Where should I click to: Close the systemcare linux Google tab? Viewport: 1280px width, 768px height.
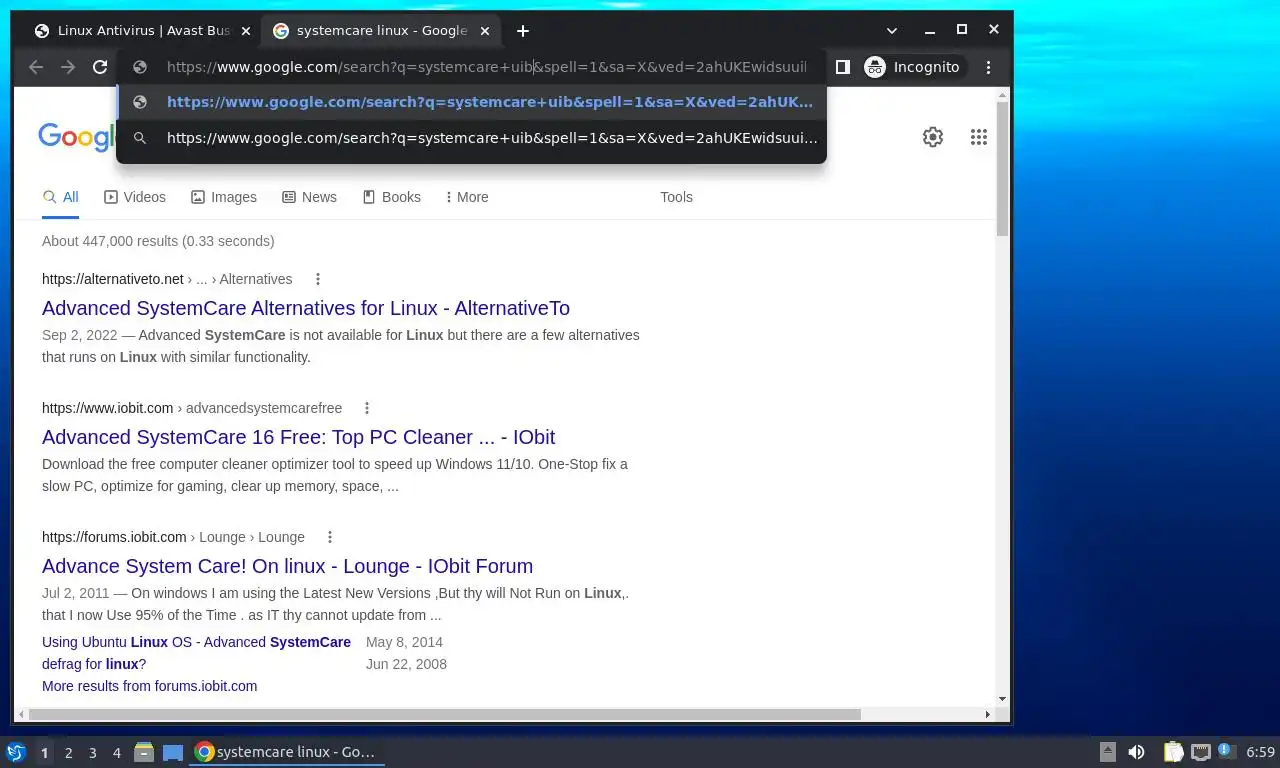tap(485, 31)
